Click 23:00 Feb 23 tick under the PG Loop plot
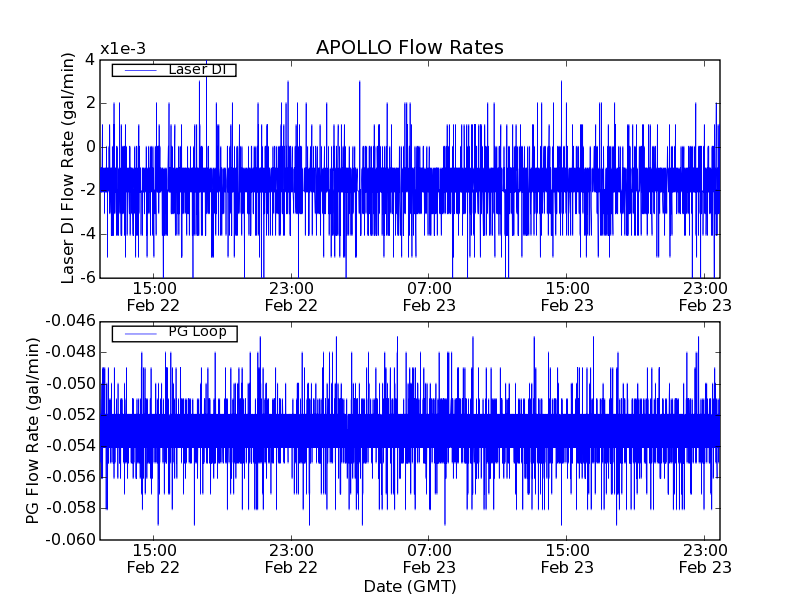Screen dimensions: 800x600 [x=705, y=558]
